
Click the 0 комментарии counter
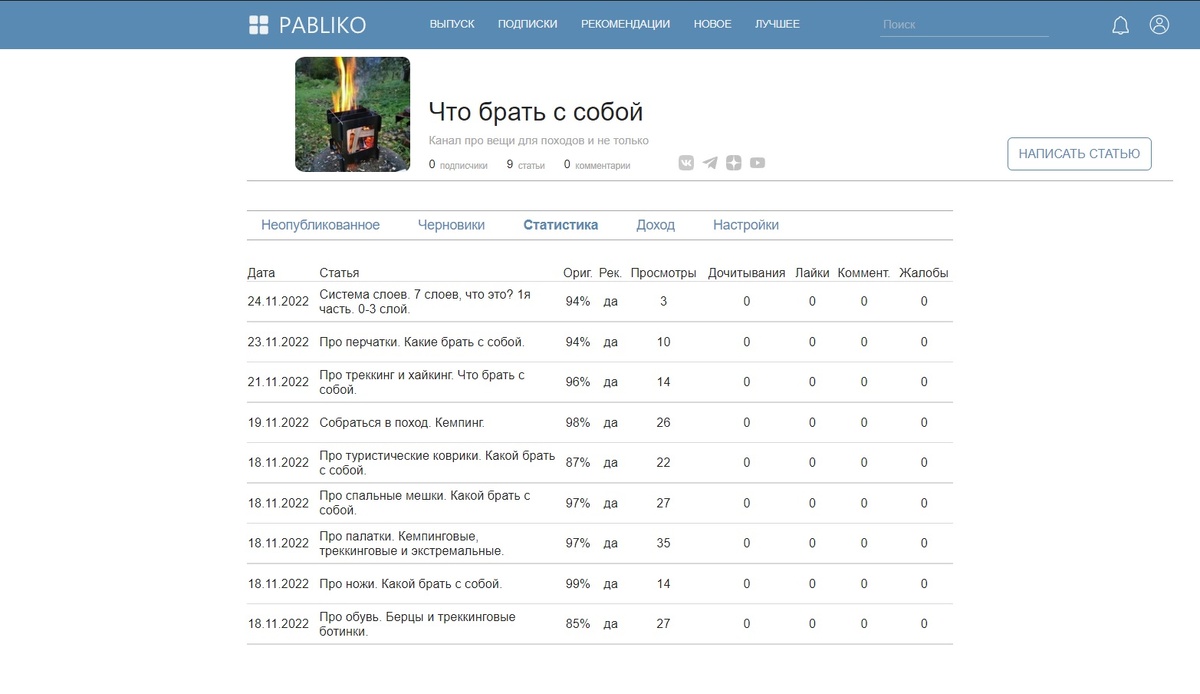[x=597, y=165]
